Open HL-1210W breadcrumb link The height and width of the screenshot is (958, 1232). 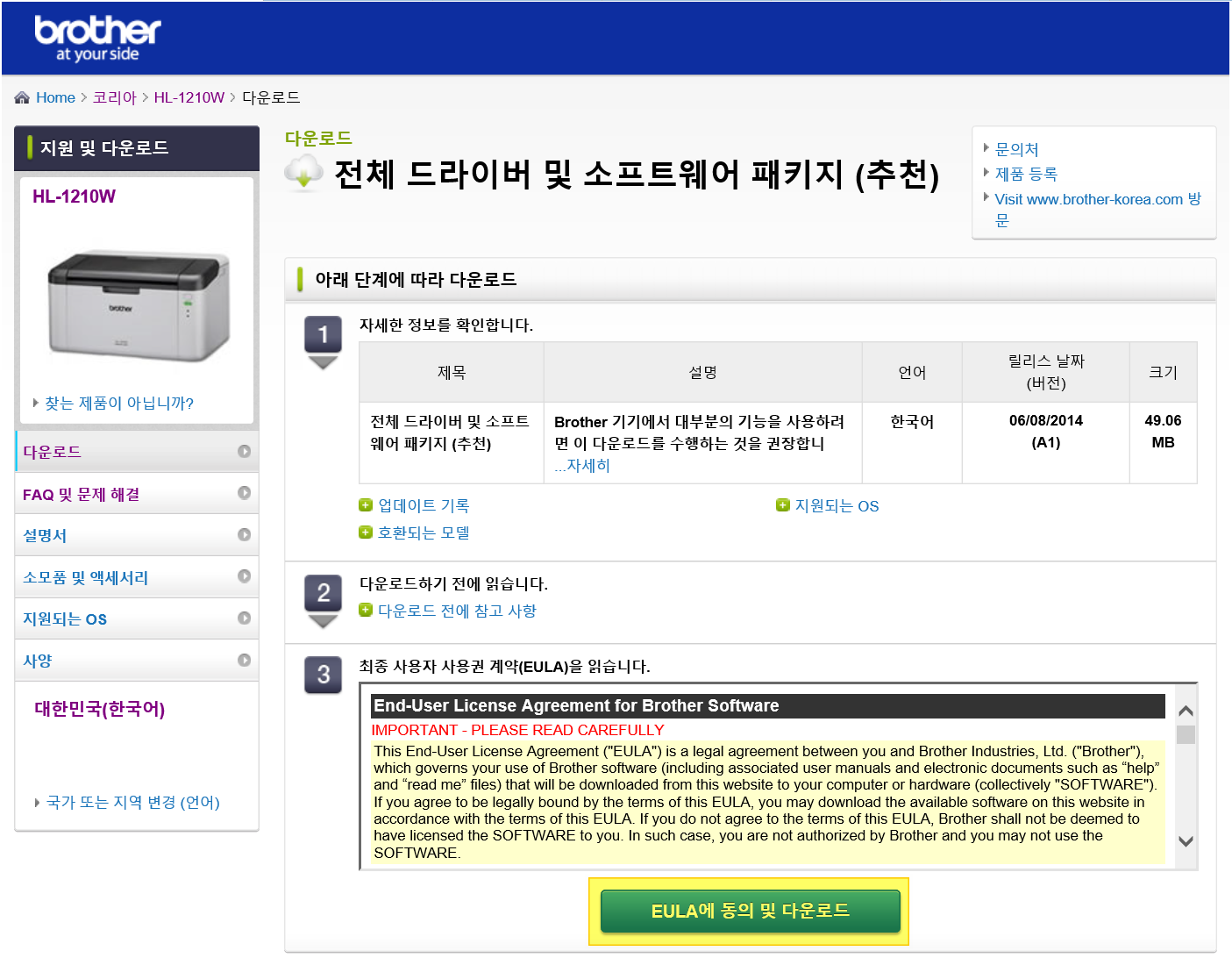pos(189,97)
